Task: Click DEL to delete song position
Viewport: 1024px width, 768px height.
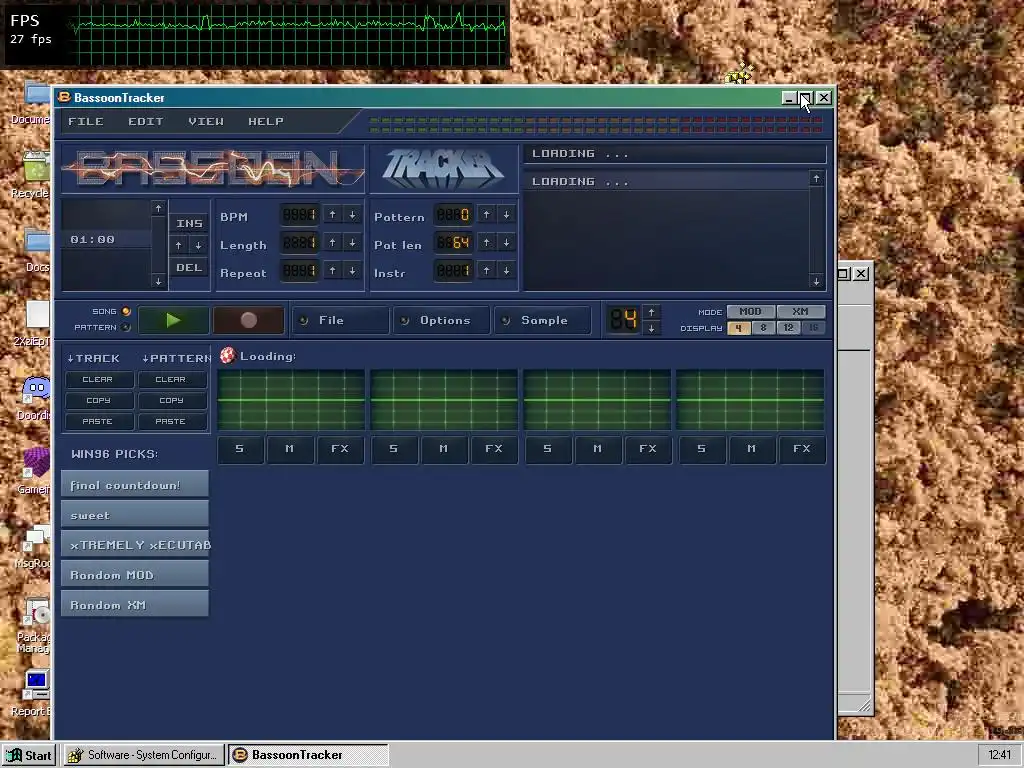Action: pos(189,267)
